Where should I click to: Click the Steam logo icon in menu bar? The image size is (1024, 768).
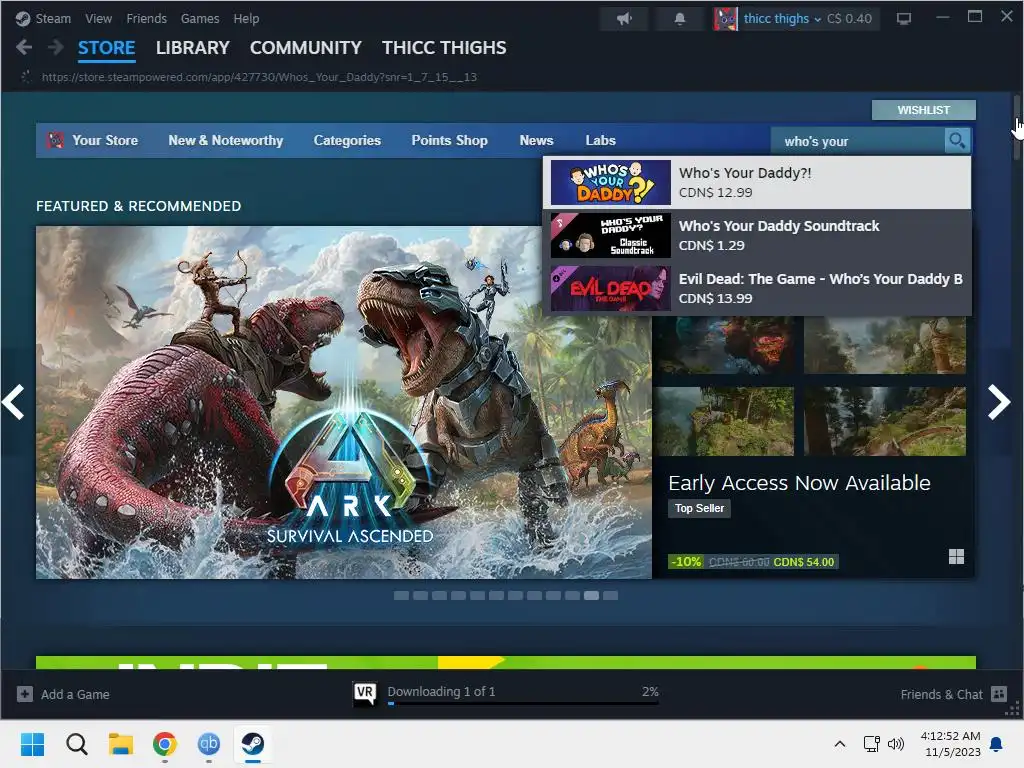23,18
